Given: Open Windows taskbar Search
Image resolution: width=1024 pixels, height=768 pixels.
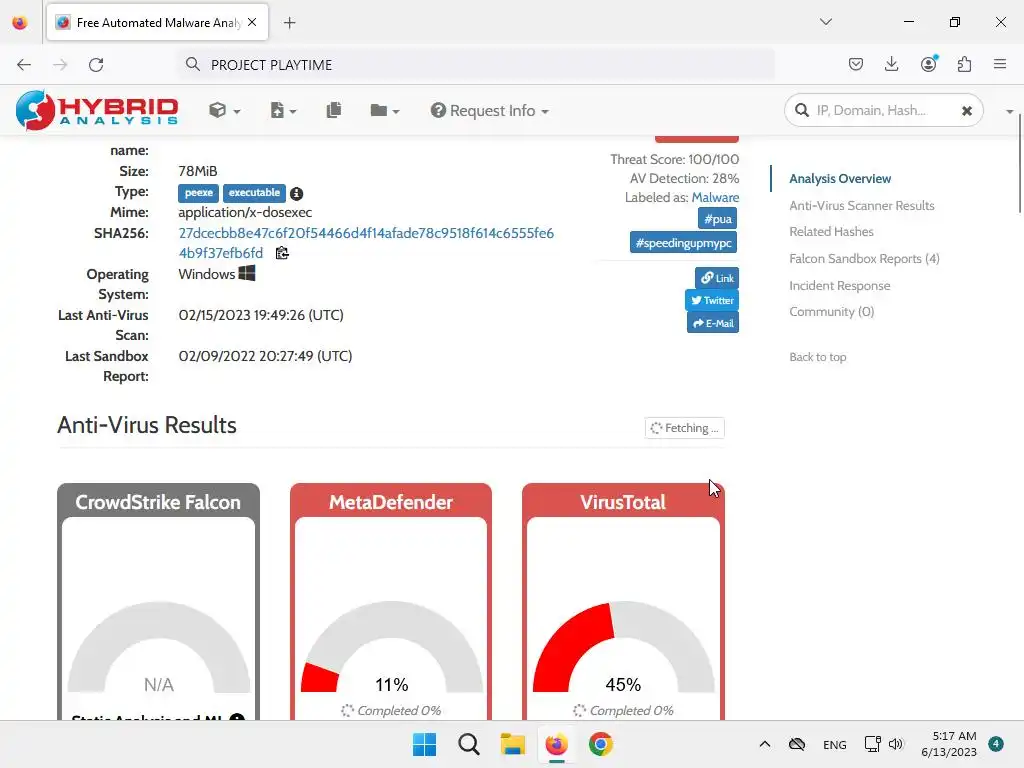Looking at the screenshot, I should click(469, 744).
